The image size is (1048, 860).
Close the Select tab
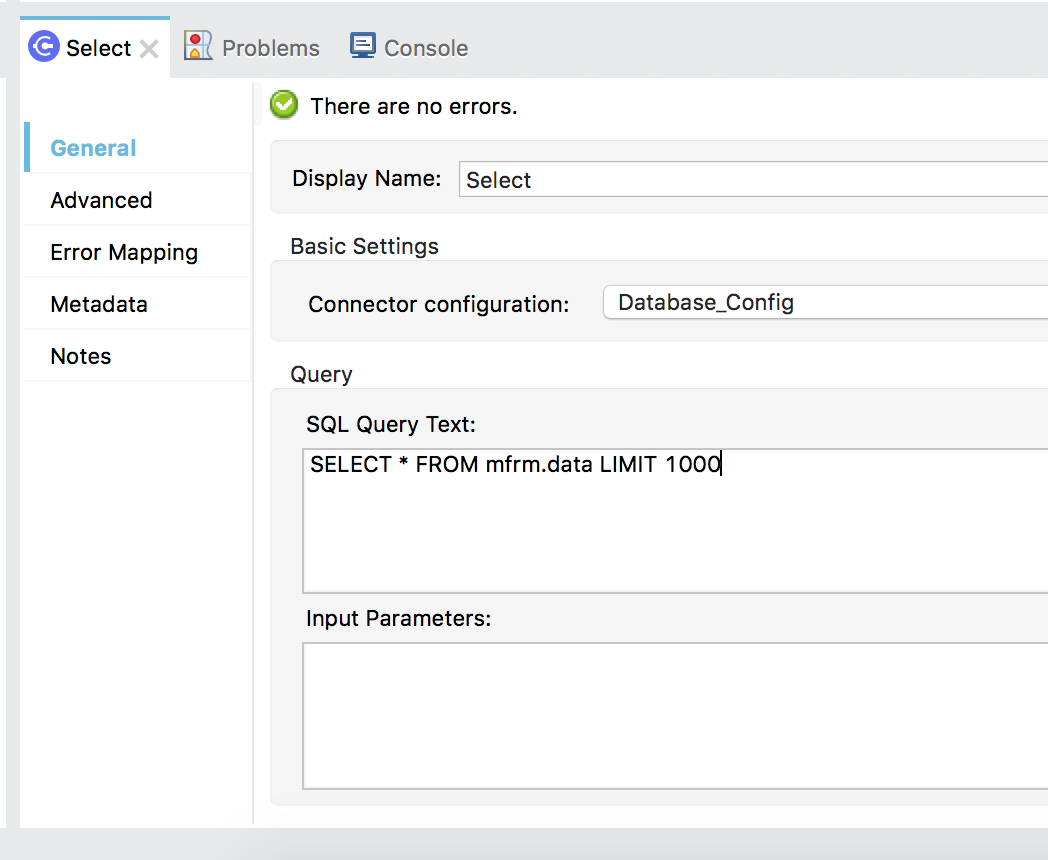point(149,49)
